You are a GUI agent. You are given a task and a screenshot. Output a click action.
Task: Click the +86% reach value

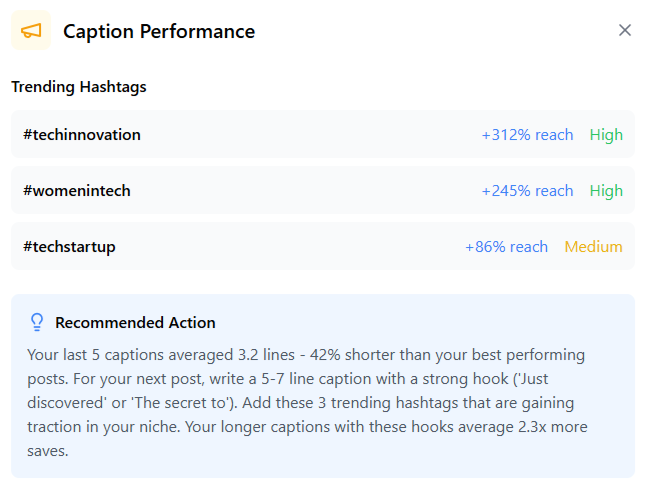506,247
